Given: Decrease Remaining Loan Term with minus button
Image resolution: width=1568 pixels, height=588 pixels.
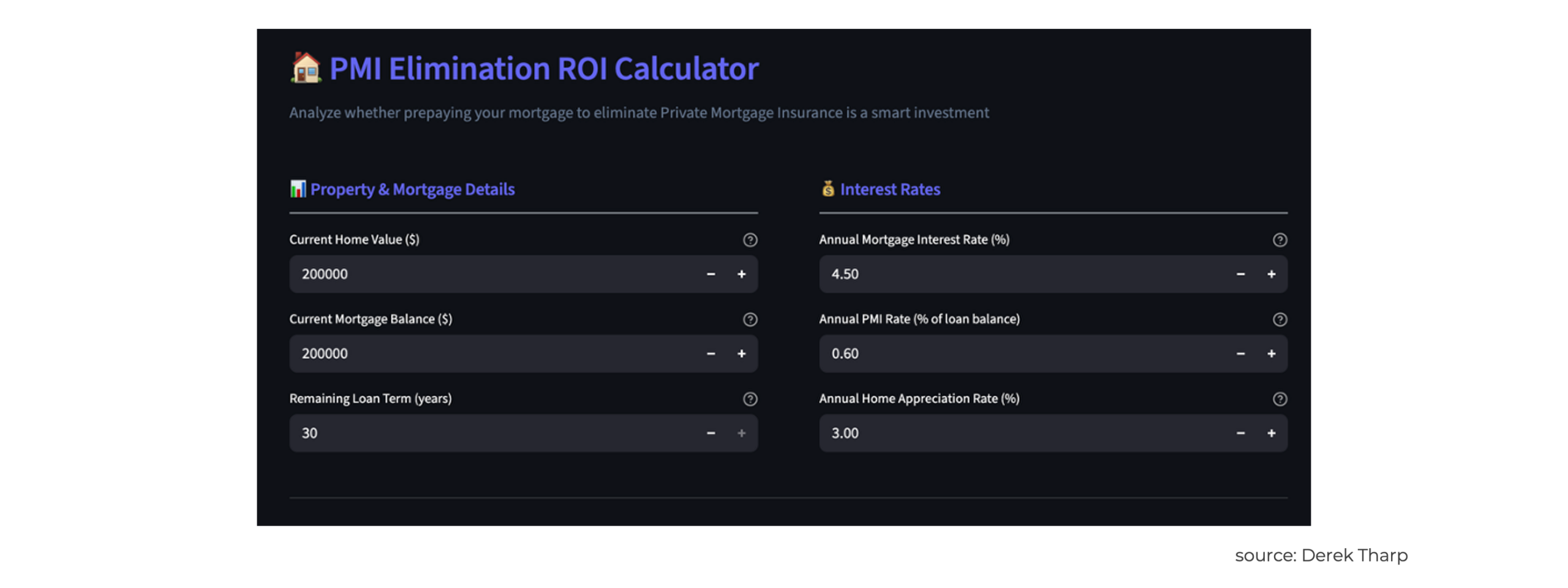Looking at the screenshot, I should 710,434.
